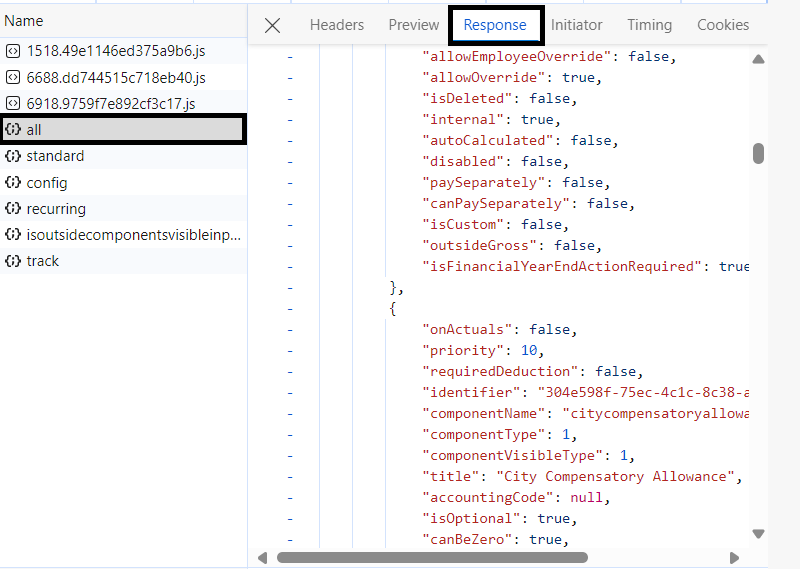Image resolution: width=800 pixels, height=569 pixels.
Task: Select the Response tab
Action: [495, 25]
